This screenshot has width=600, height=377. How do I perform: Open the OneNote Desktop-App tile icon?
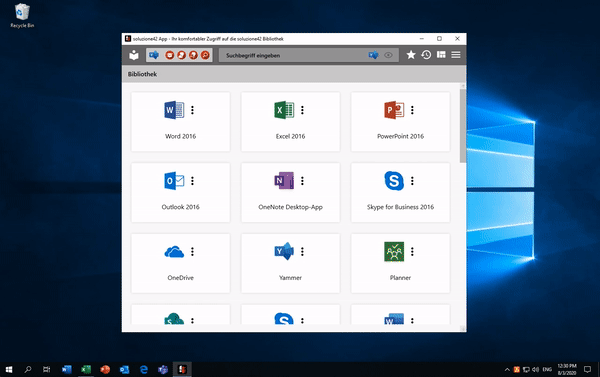pos(284,181)
